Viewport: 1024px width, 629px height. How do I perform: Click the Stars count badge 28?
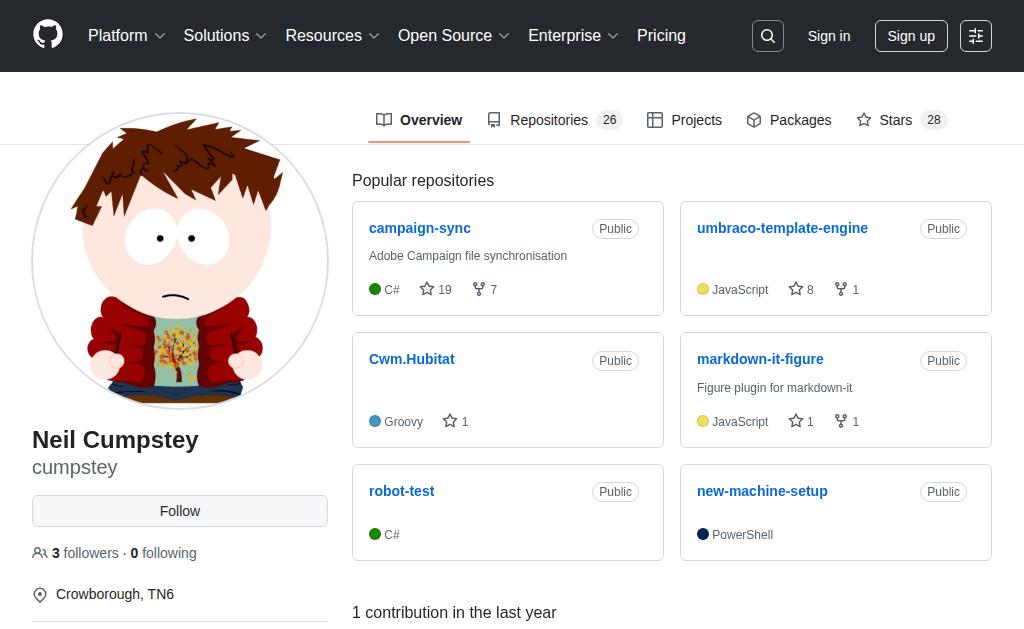tap(934, 120)
